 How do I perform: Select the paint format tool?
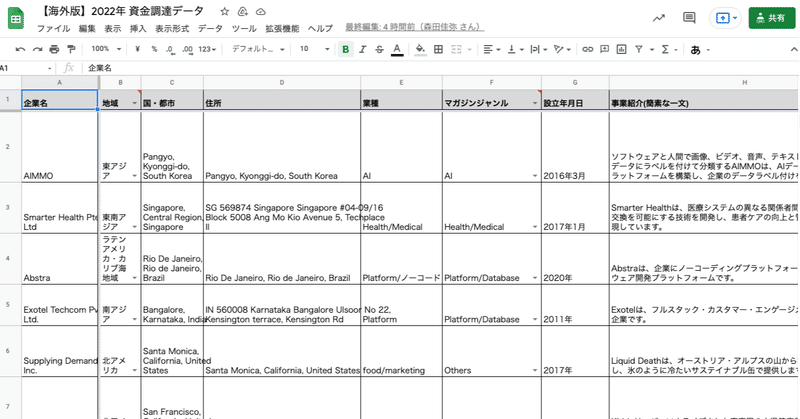(71, 50)
